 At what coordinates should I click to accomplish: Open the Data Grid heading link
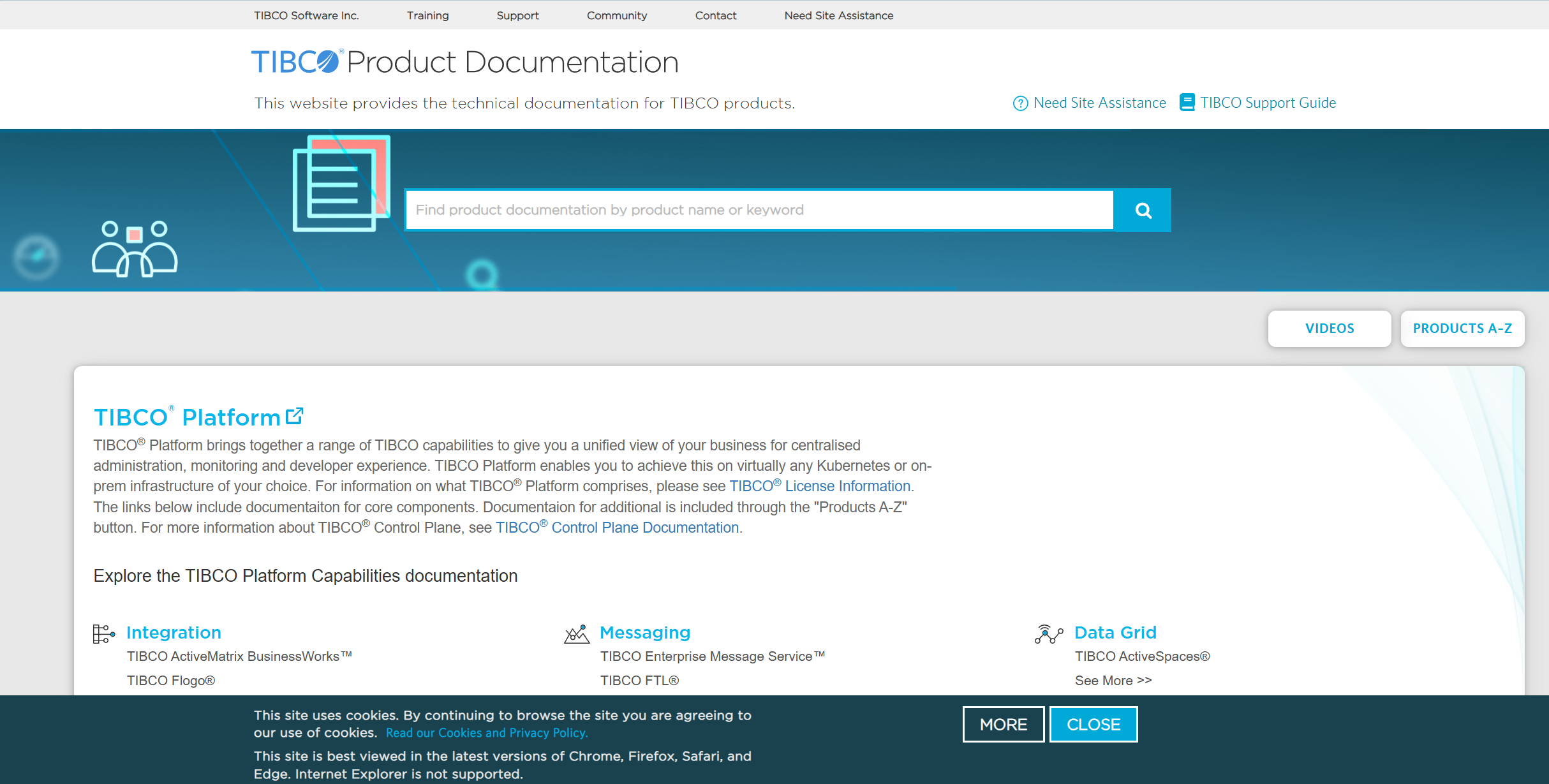point(1115,633)
